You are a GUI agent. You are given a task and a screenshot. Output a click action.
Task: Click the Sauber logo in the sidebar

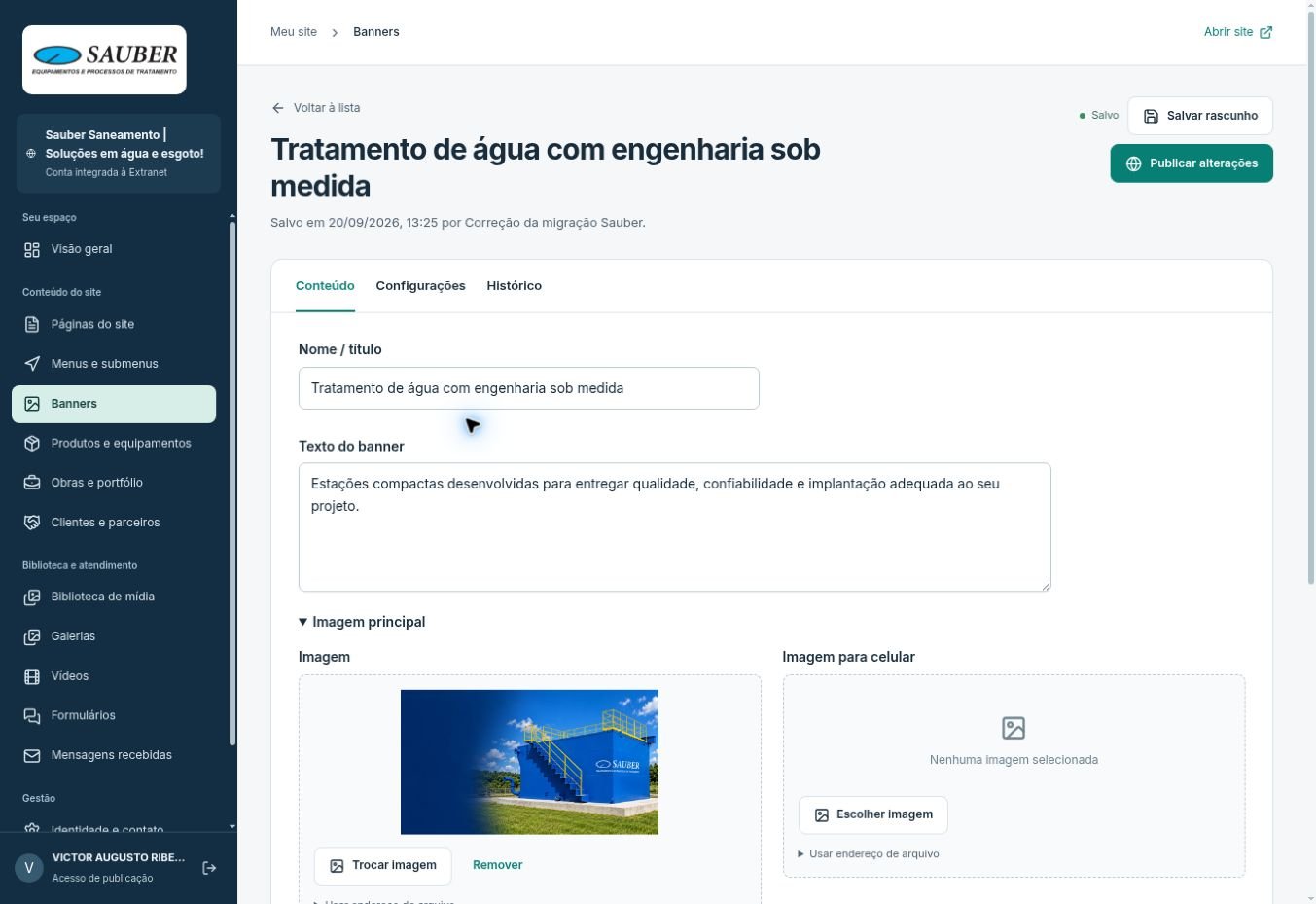coord(104,59)
